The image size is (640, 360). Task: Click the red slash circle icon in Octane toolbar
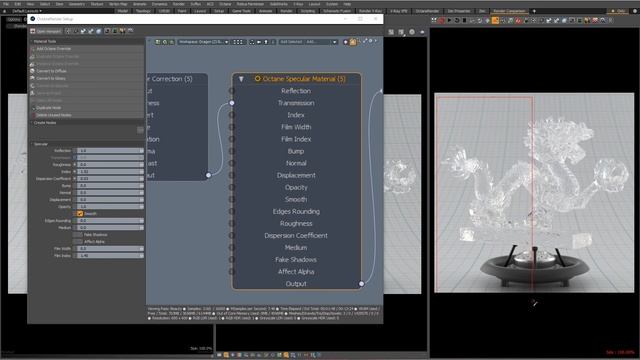click(x=518, y=20)
